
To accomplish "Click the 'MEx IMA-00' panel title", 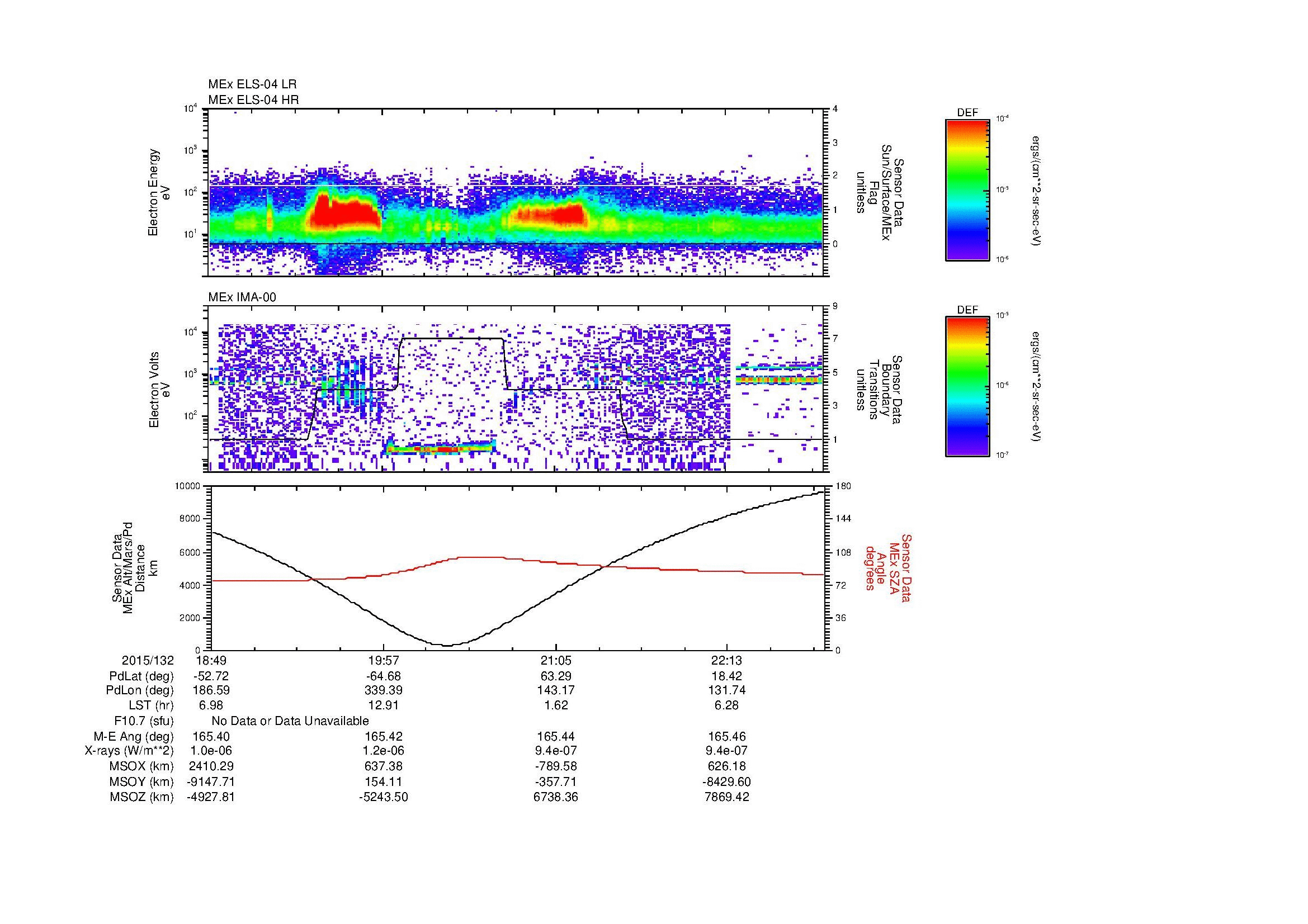I will (242, 297).
